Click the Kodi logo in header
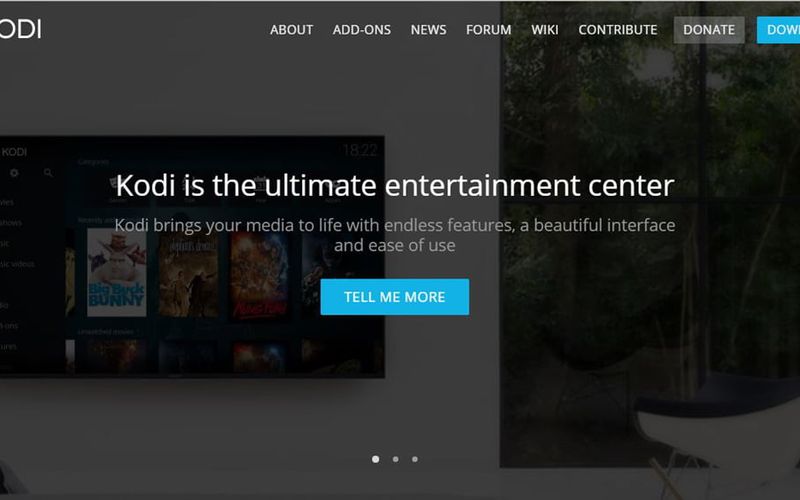The height and width of the screenshot is (500, 800). (x=20, y=29)
